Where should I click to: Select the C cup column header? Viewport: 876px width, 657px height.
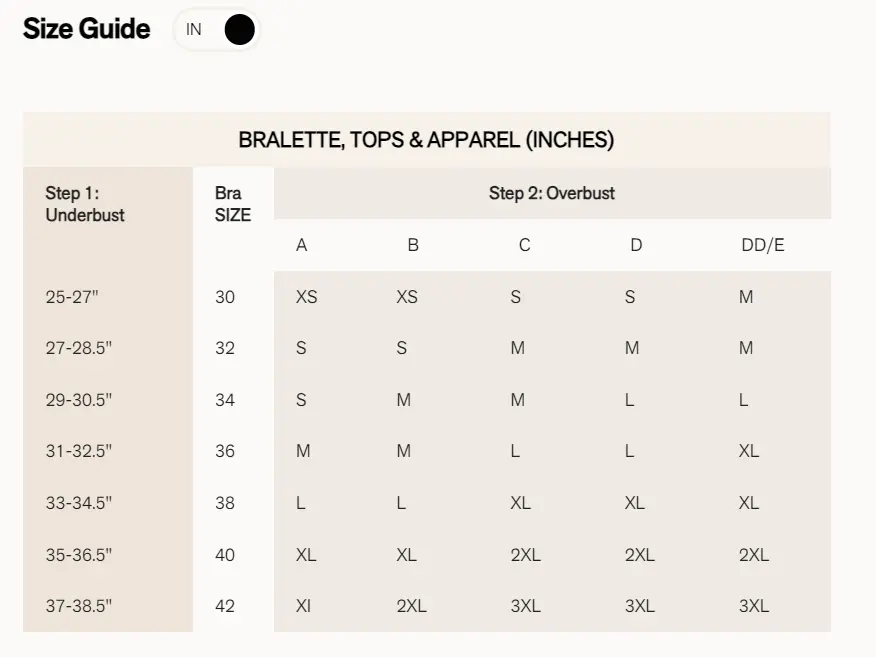524,245
